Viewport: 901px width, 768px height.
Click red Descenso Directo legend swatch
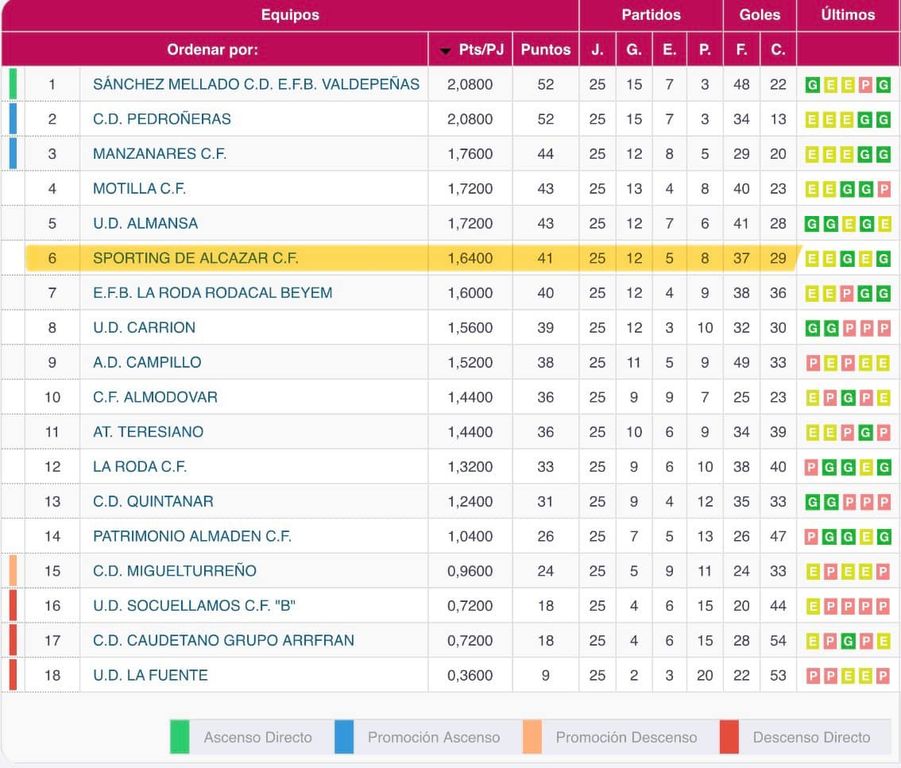coord(729,737)
